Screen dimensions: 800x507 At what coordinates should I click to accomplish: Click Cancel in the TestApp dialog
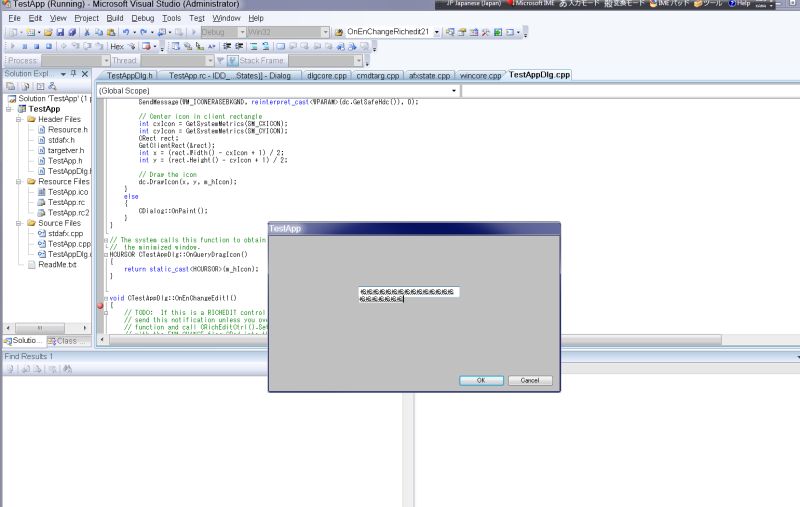[530, 381]
